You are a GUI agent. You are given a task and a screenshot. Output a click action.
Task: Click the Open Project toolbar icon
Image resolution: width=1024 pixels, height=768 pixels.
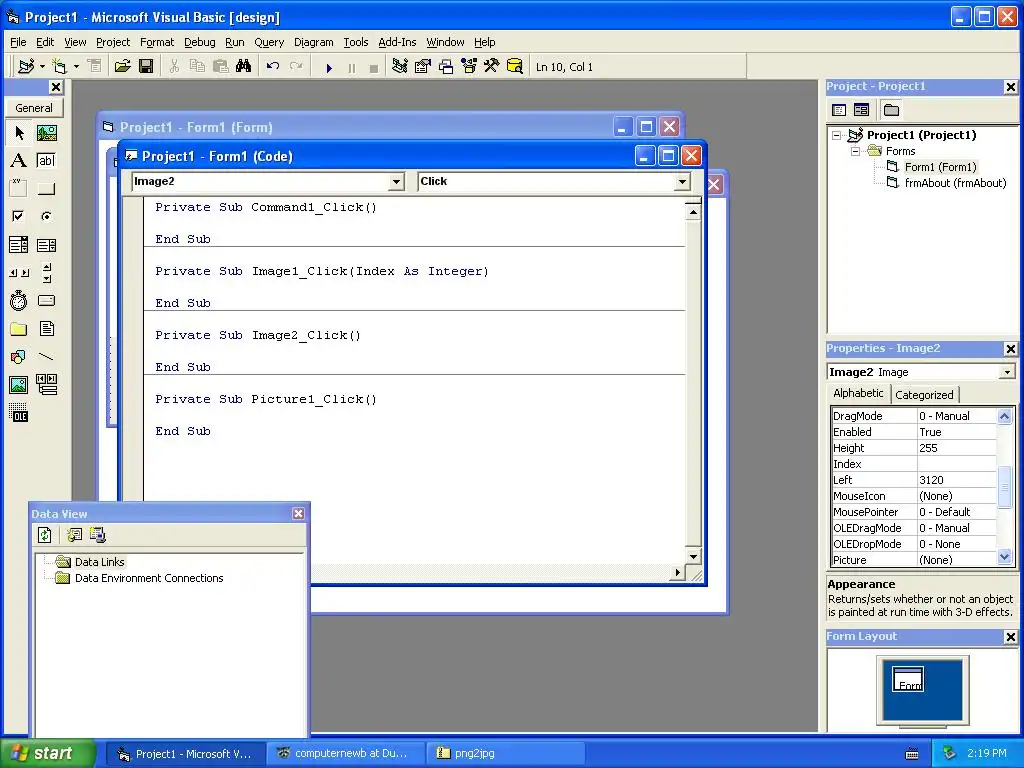pyautogui.click(x=122, y=67)
